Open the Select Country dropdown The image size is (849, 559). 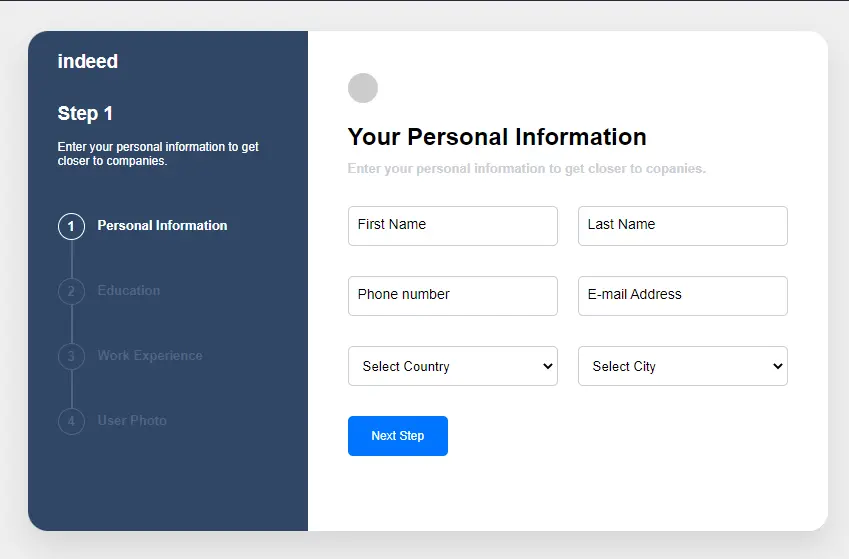(x=453, y=366)
